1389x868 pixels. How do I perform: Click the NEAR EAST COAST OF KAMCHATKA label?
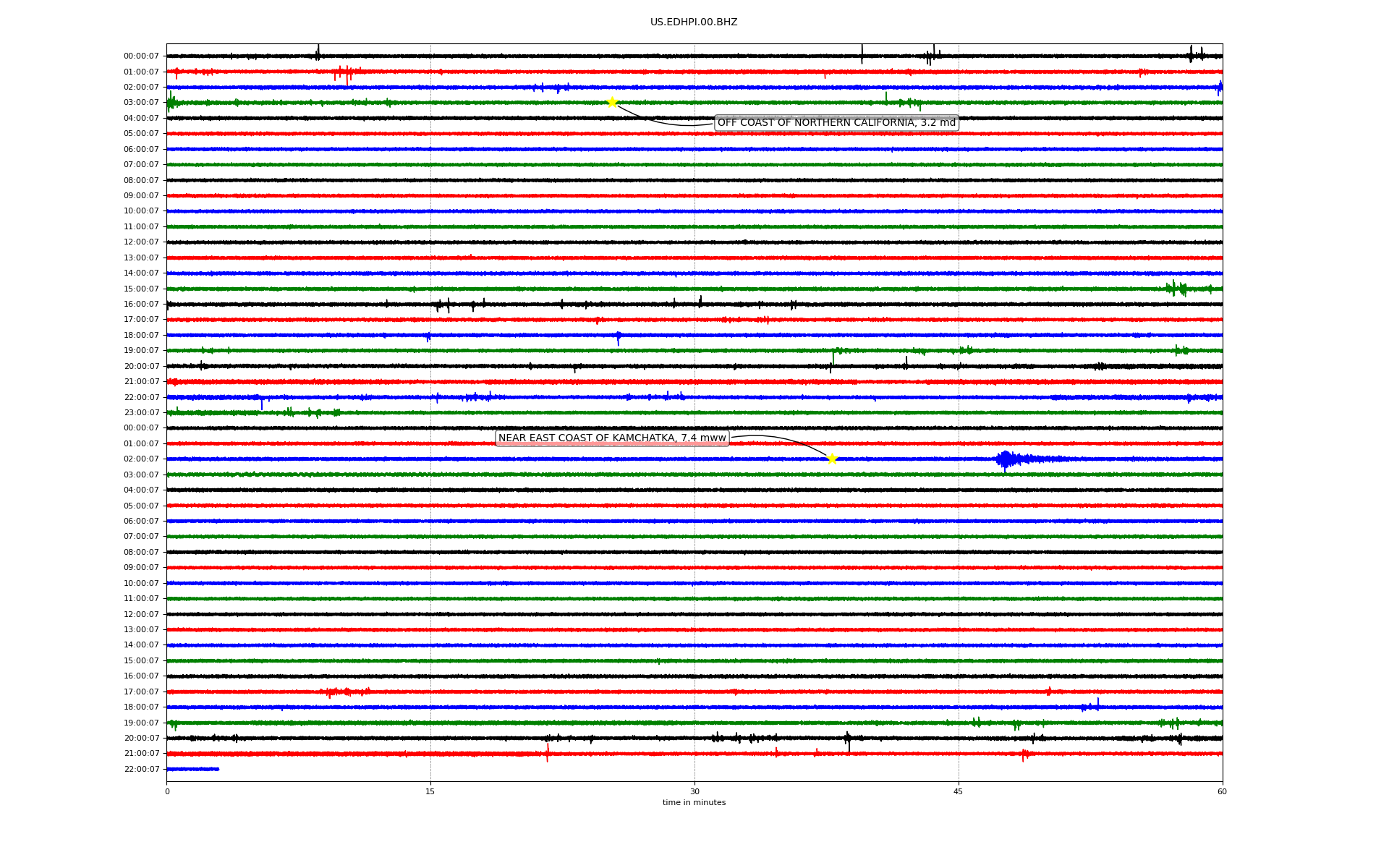point(611,438)
